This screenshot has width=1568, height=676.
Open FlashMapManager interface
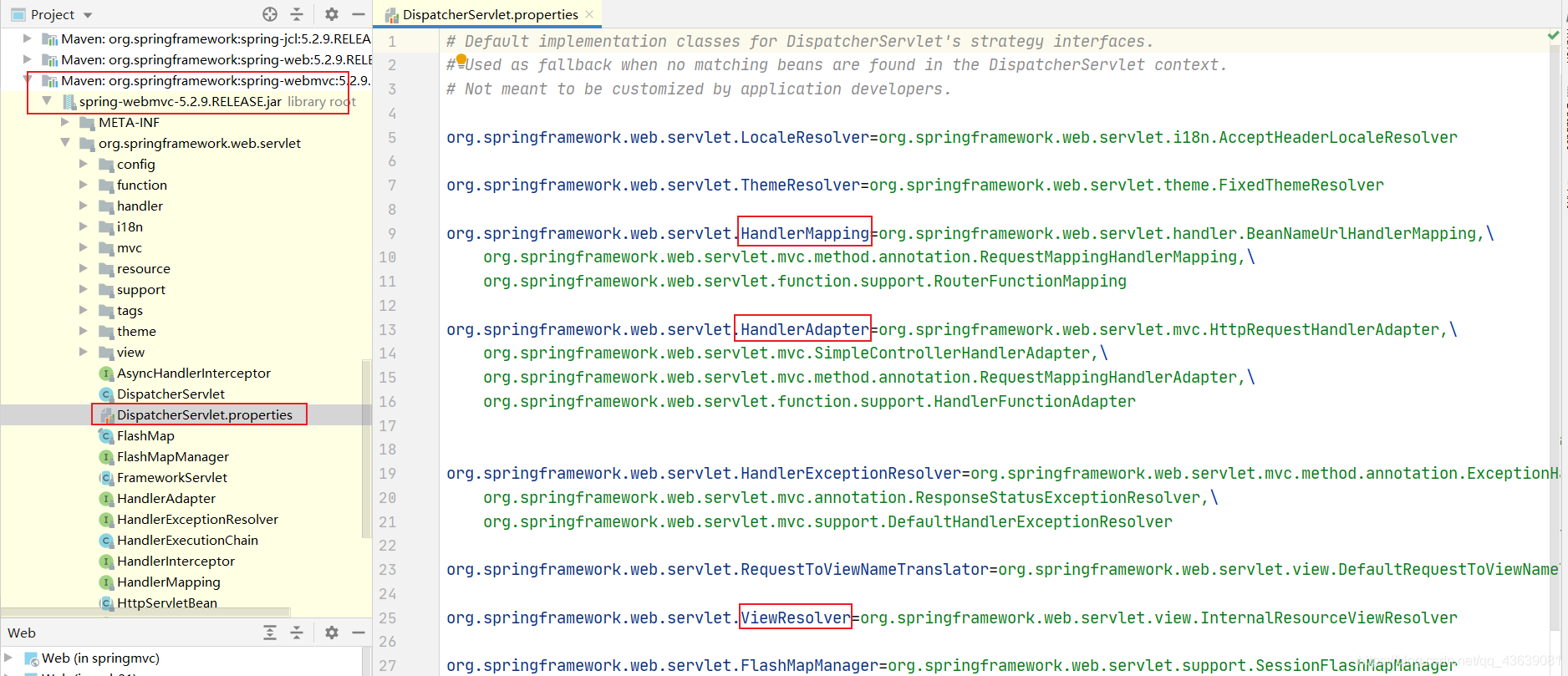click(x=172, y=456)
